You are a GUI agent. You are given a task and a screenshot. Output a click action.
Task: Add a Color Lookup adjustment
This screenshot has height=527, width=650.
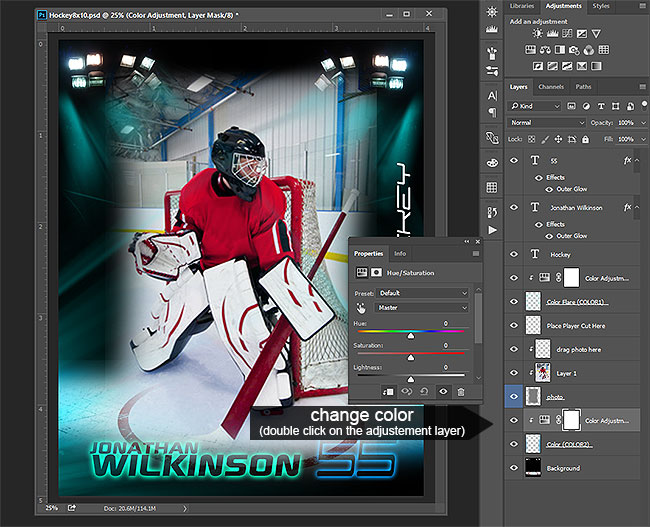604,50
